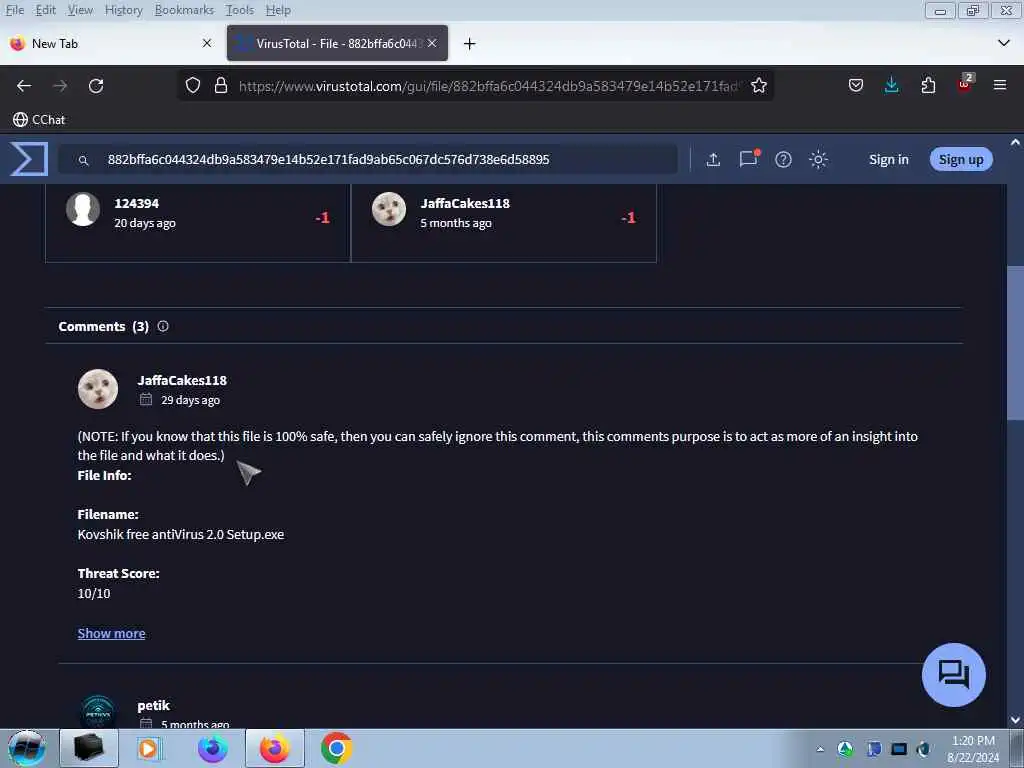The height and width of the screenshot is (768, 1024).
Task: Open the CChat bookmark
Action: click(x=39, y=120)
